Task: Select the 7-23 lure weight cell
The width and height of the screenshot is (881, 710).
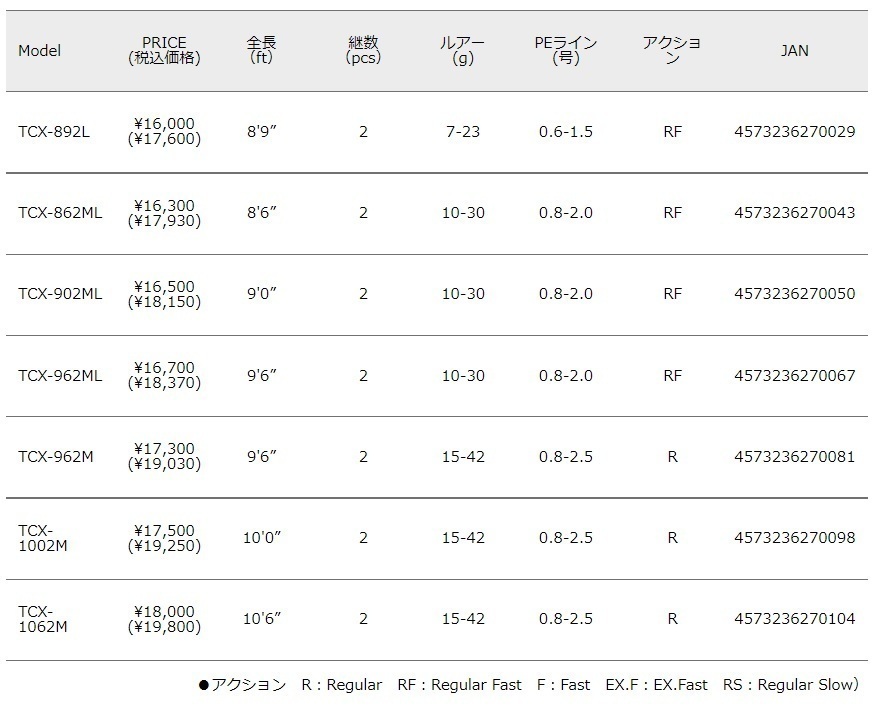Action: click(463, 132)
